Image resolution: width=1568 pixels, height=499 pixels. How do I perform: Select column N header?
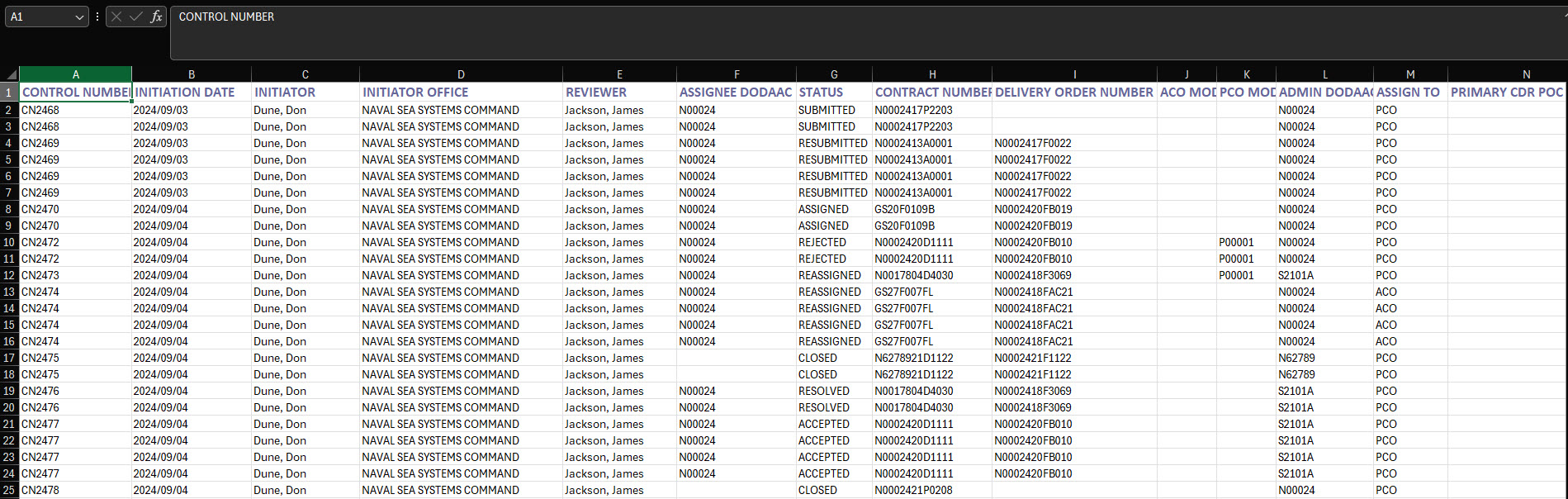click(1526, 74)
